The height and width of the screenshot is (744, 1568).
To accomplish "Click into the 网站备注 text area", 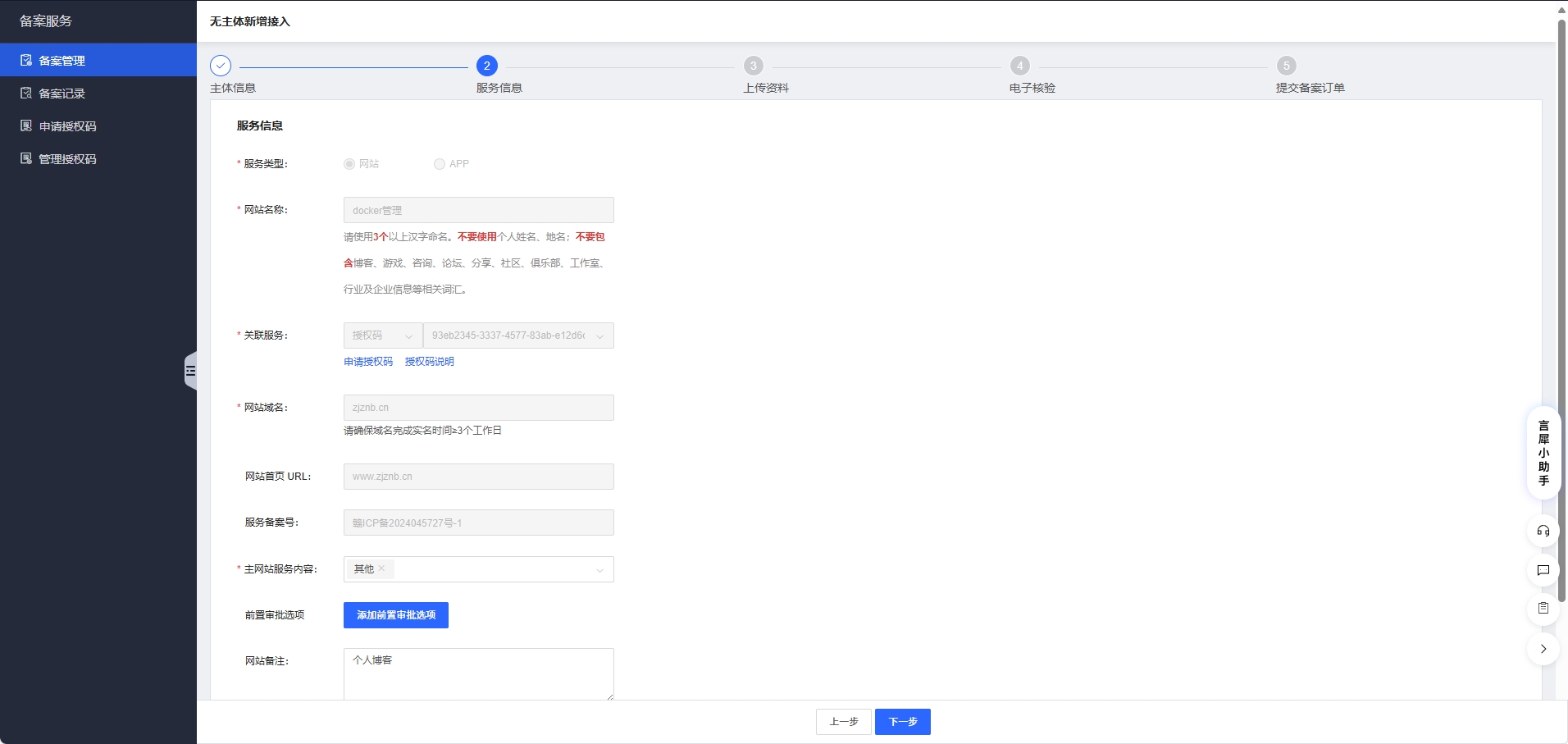I will pos(478,674).
